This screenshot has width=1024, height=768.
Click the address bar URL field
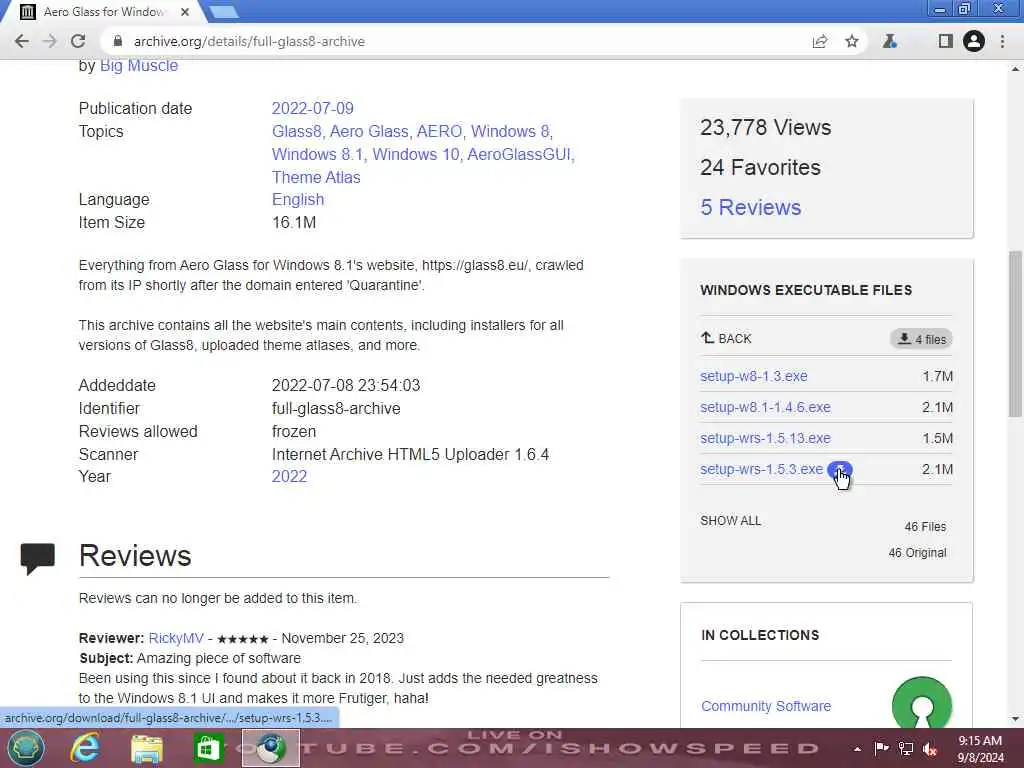click(457, 41)
